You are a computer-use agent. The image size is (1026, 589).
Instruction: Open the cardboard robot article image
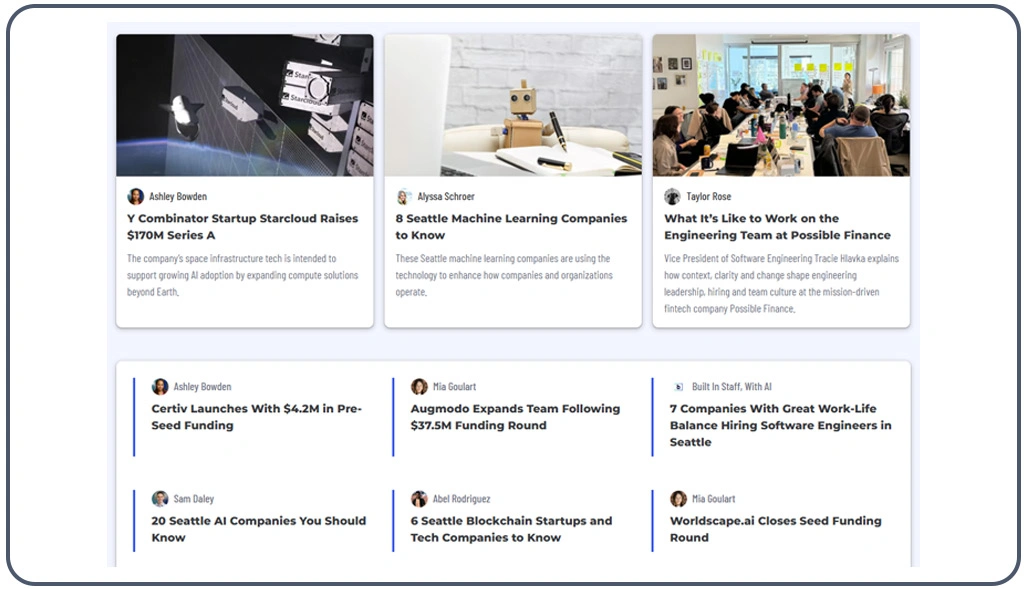click(513, 105)
